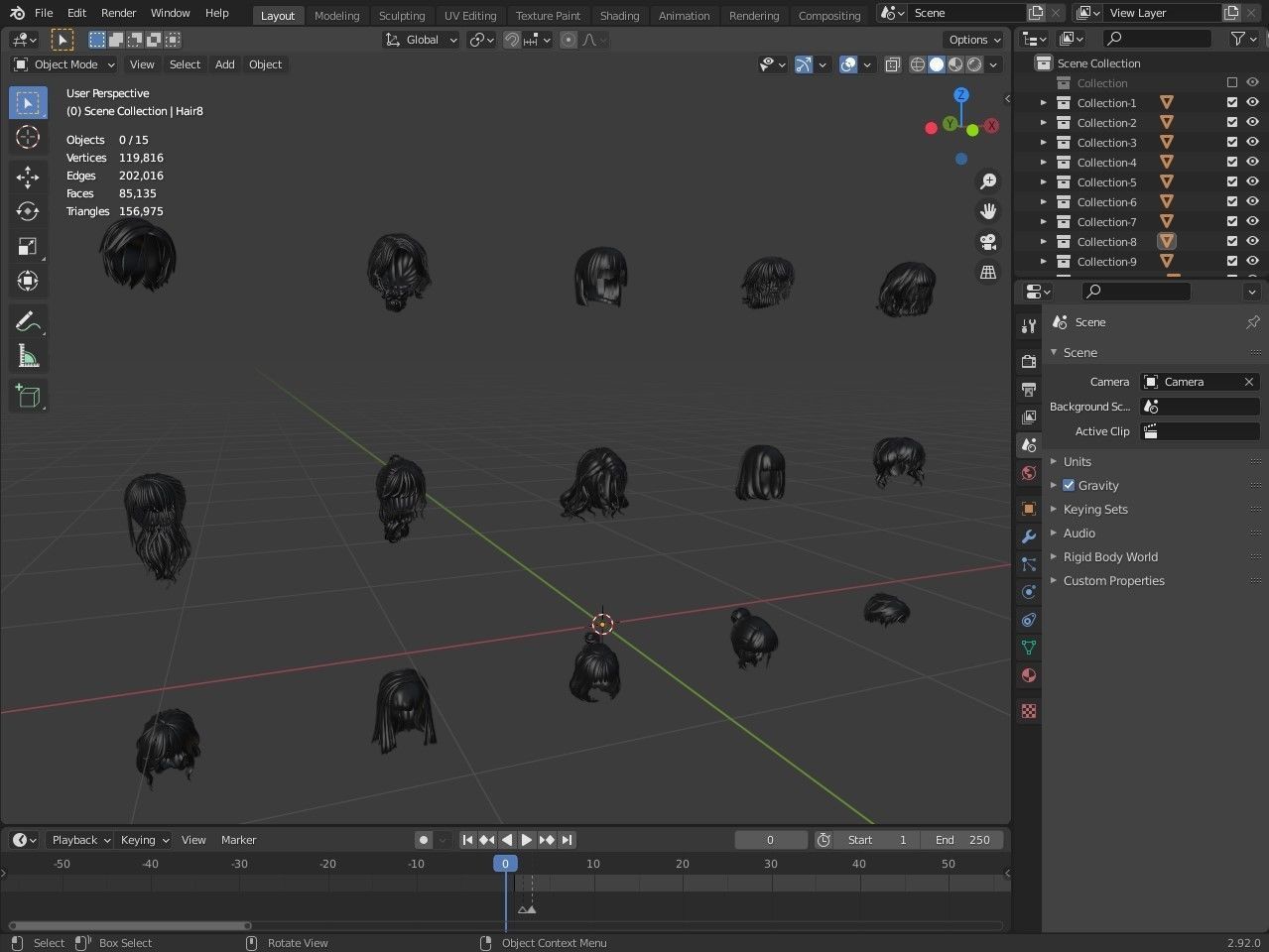Screen dimensions: 1269x952
Task: Switch to the Sculpting workspace tab
Action: coord(402,15)
